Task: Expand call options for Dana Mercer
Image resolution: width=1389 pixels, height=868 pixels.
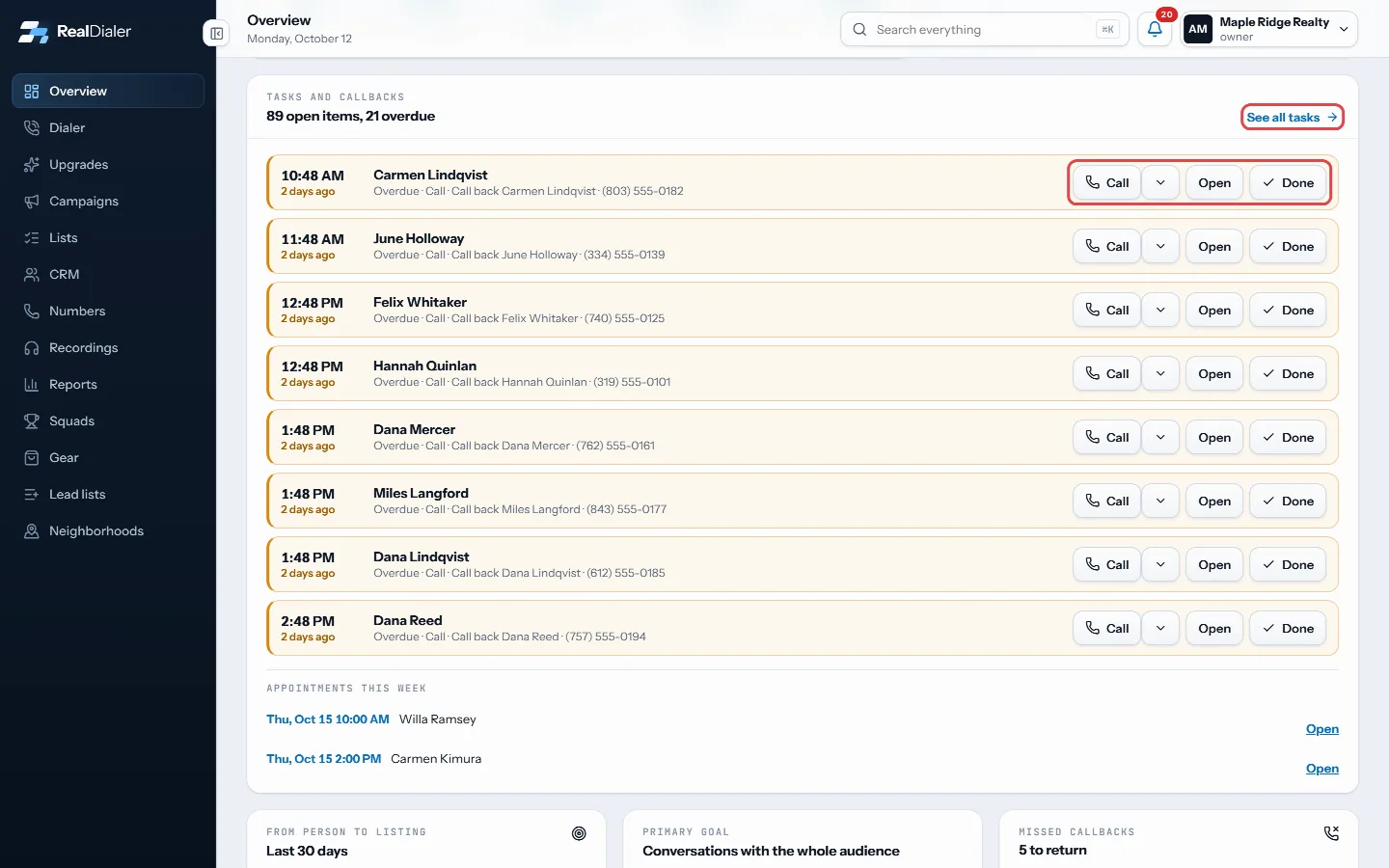Action: 1160,438
